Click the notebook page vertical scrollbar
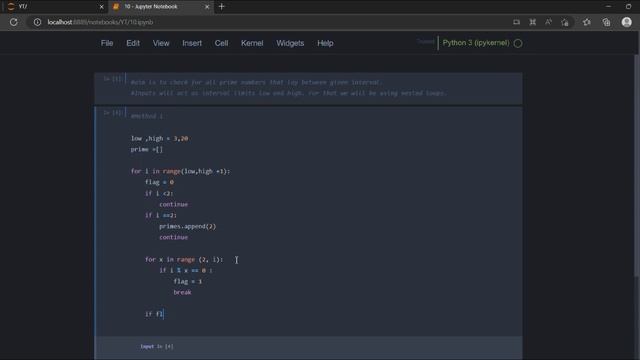Screen dimensions: 640x360 [x=636, y=166]
